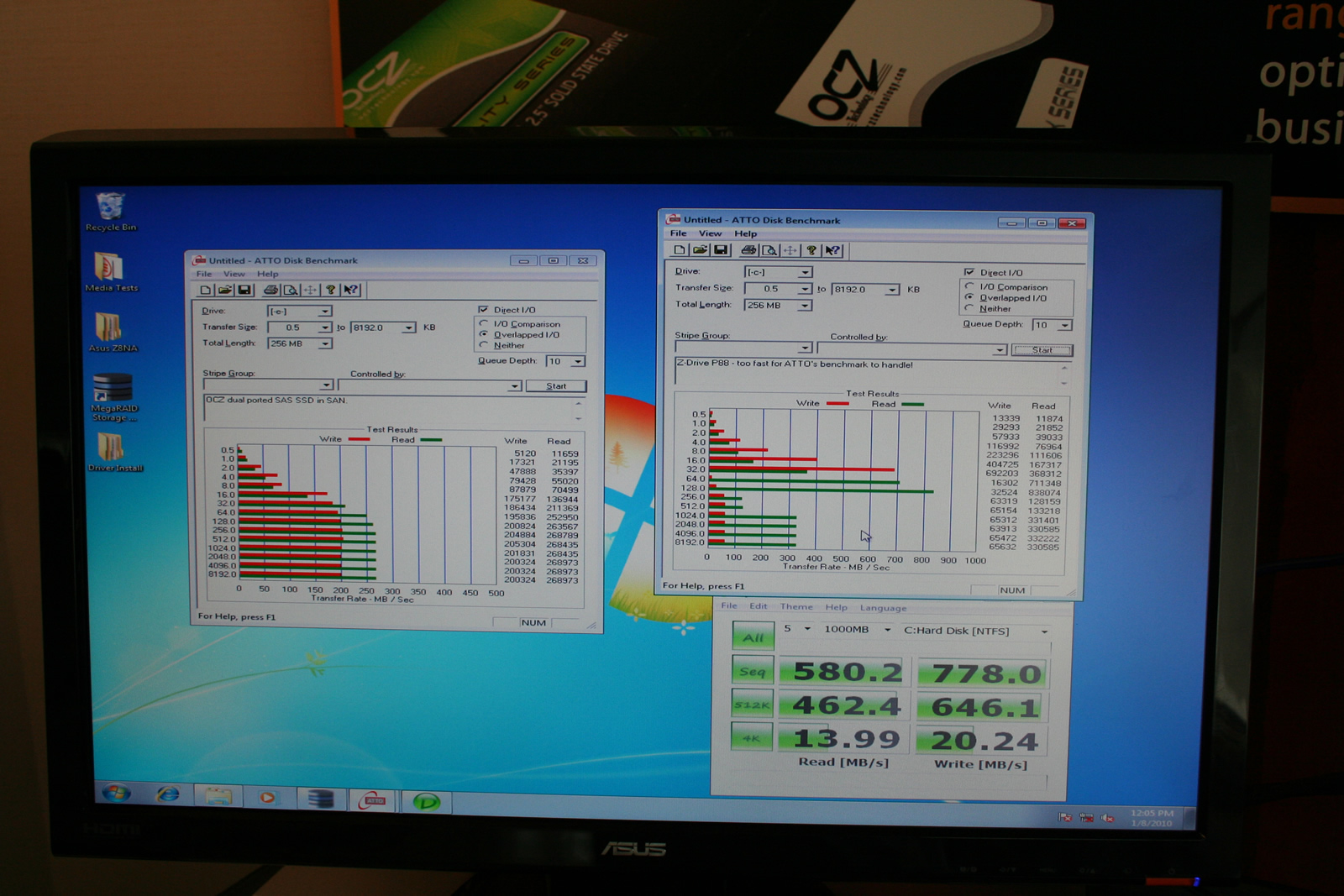Select Overlapped I/O radio in right ATTO window
The width and height of the screenshot is (1344, 896).
[x=969, y=297]
